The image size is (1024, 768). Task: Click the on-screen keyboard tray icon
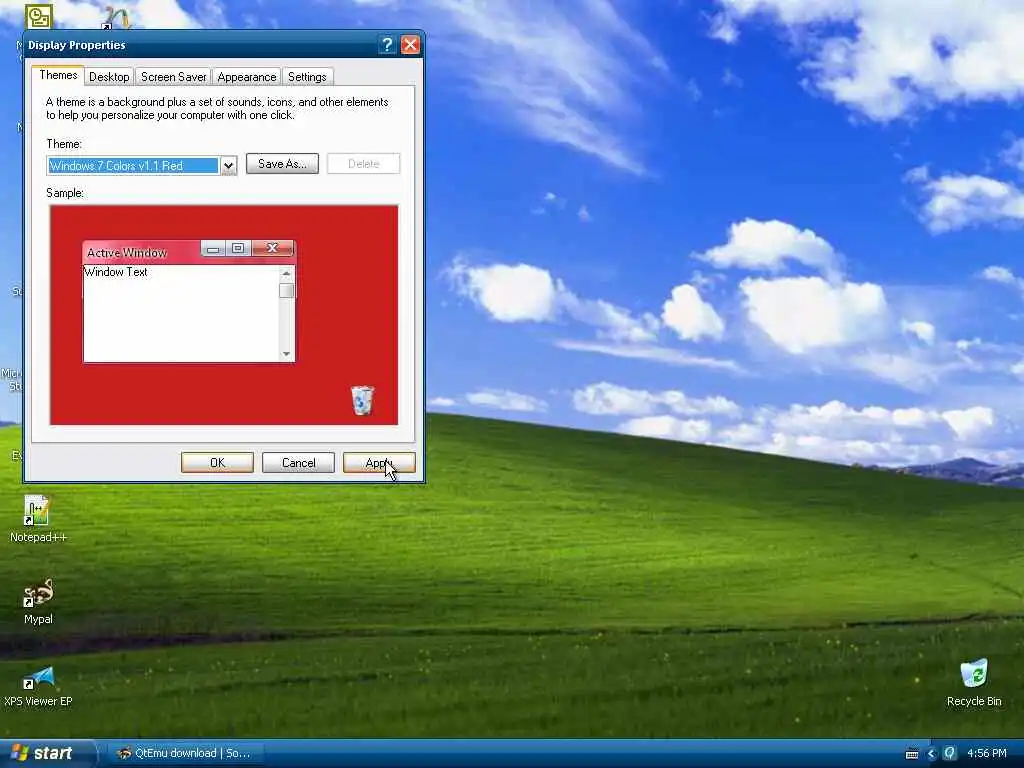coord(912,754)
